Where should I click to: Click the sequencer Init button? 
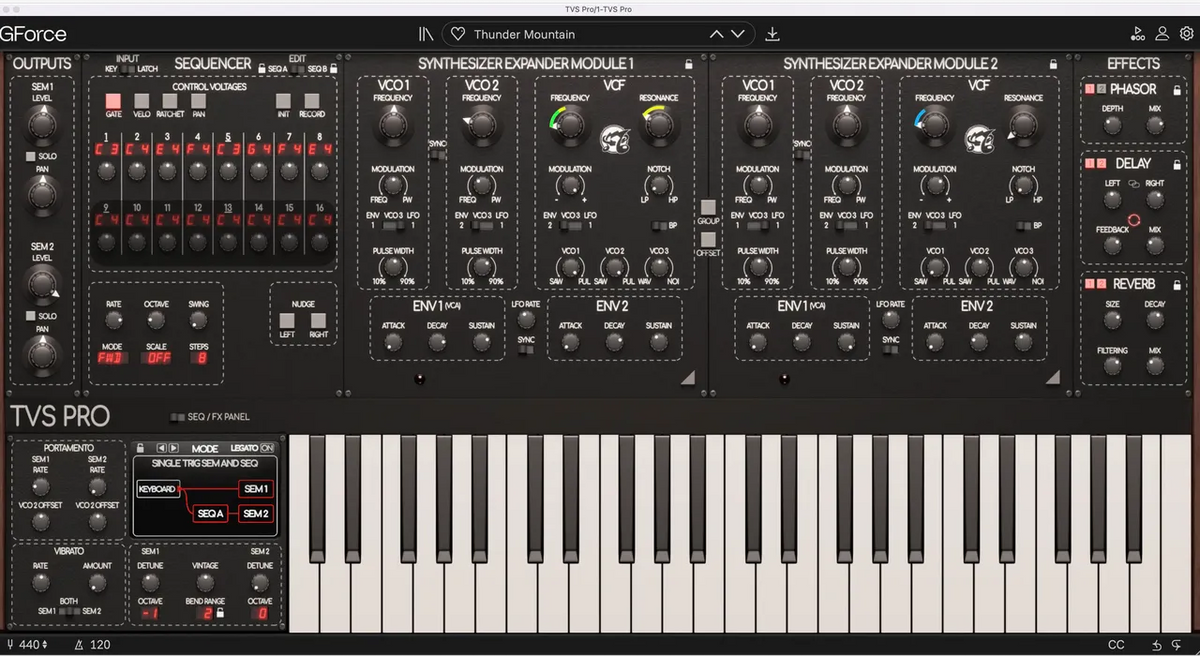[284, 101]
